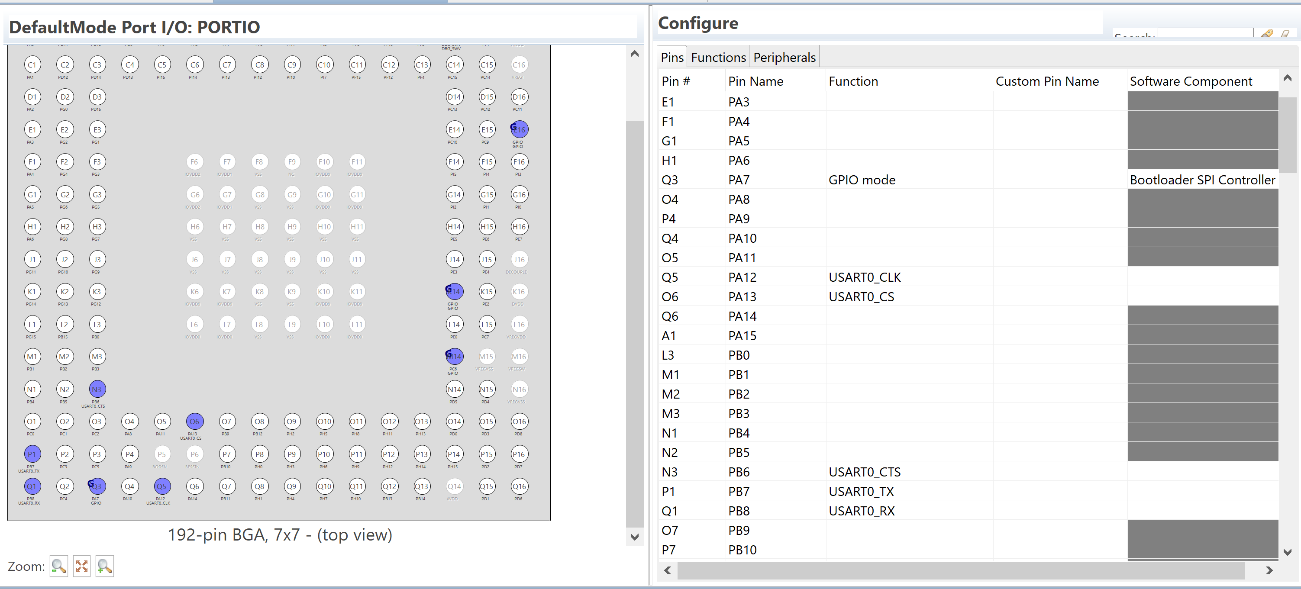
Task: Open the Peripherals tab
Action: point(785,57)
